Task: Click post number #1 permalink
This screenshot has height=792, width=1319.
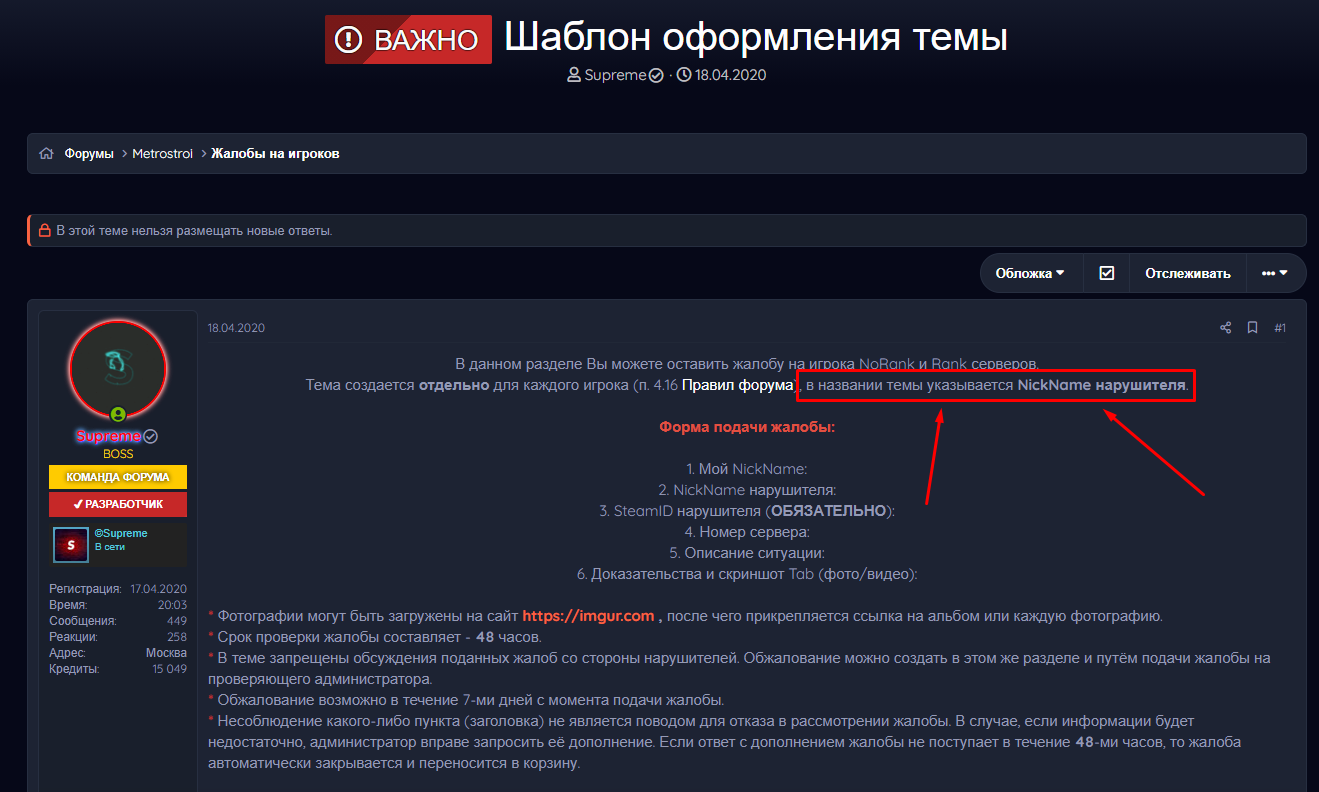Action: 1279,328
